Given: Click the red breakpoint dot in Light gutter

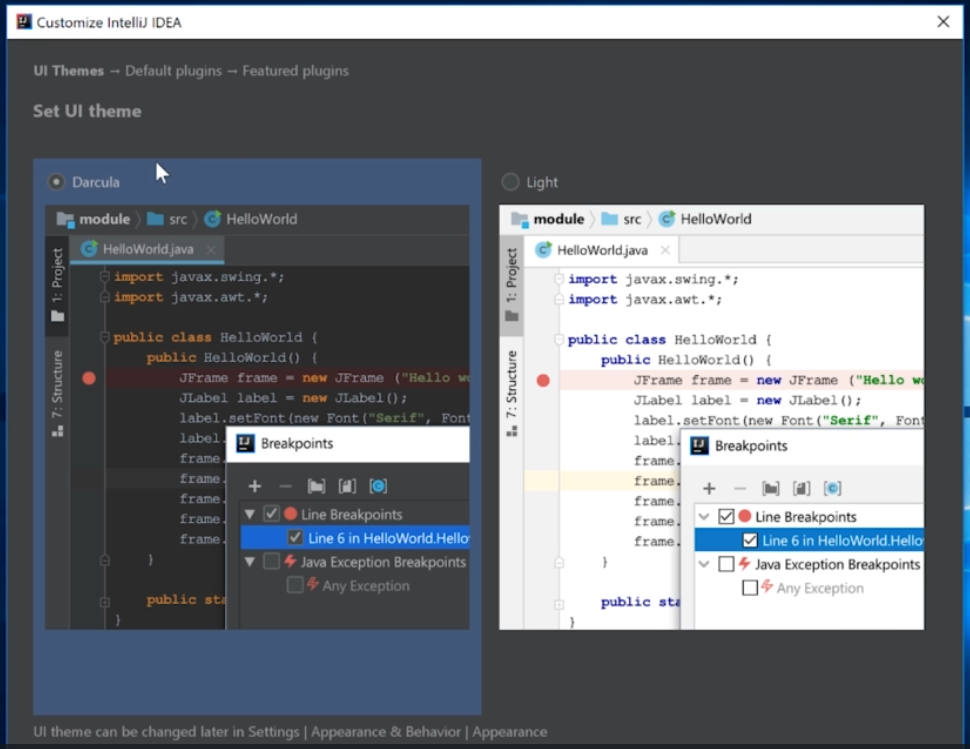Looking at the screenshot, I should 543,380.
